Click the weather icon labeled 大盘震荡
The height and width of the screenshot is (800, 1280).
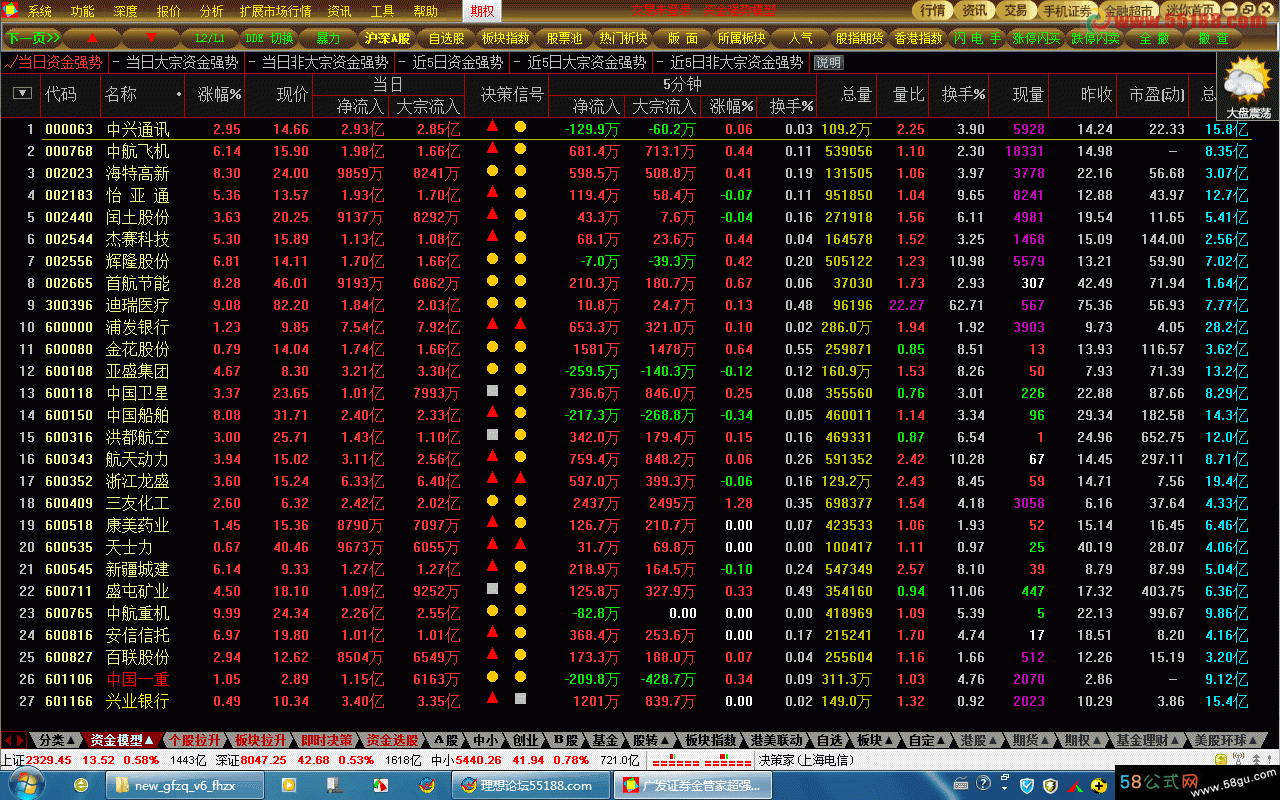point(1248,85)
